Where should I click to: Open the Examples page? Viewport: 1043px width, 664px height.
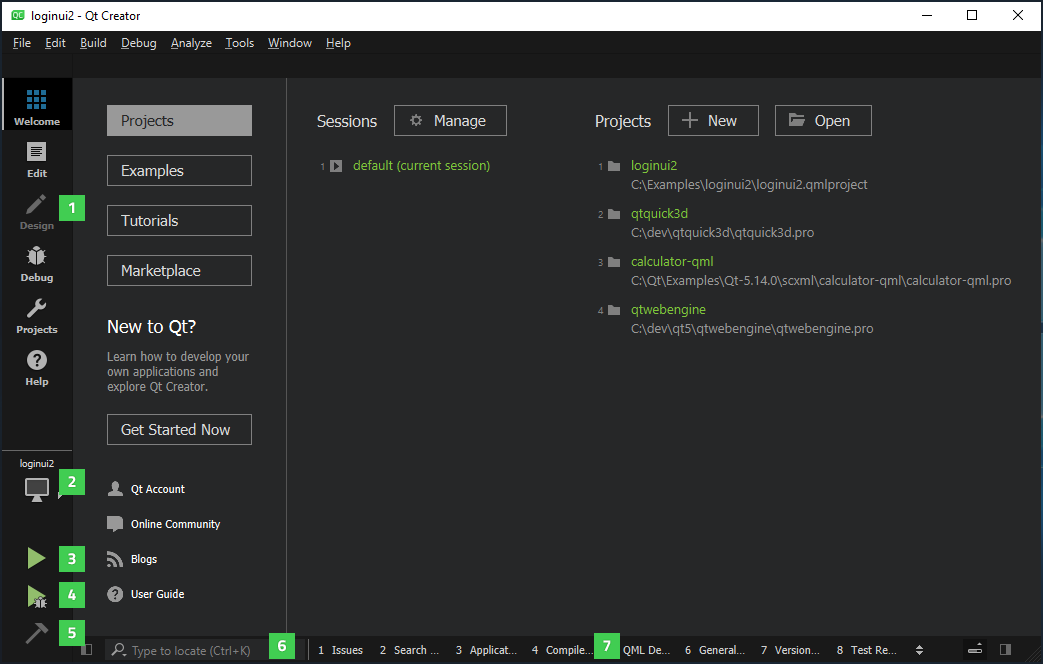[180, 170]
